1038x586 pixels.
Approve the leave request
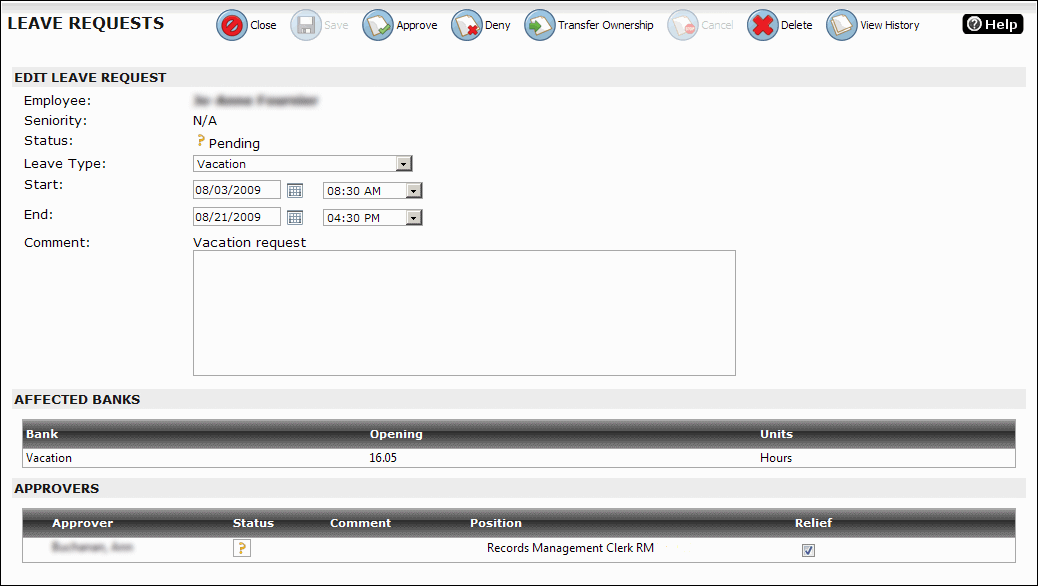click(377, 26)
